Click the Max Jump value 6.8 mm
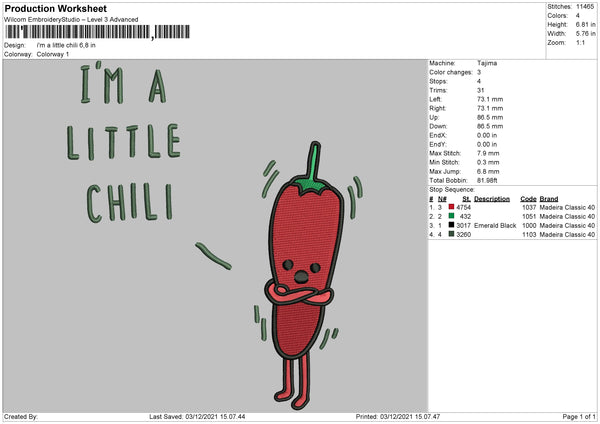600x424 pixels. coord(488,171)
